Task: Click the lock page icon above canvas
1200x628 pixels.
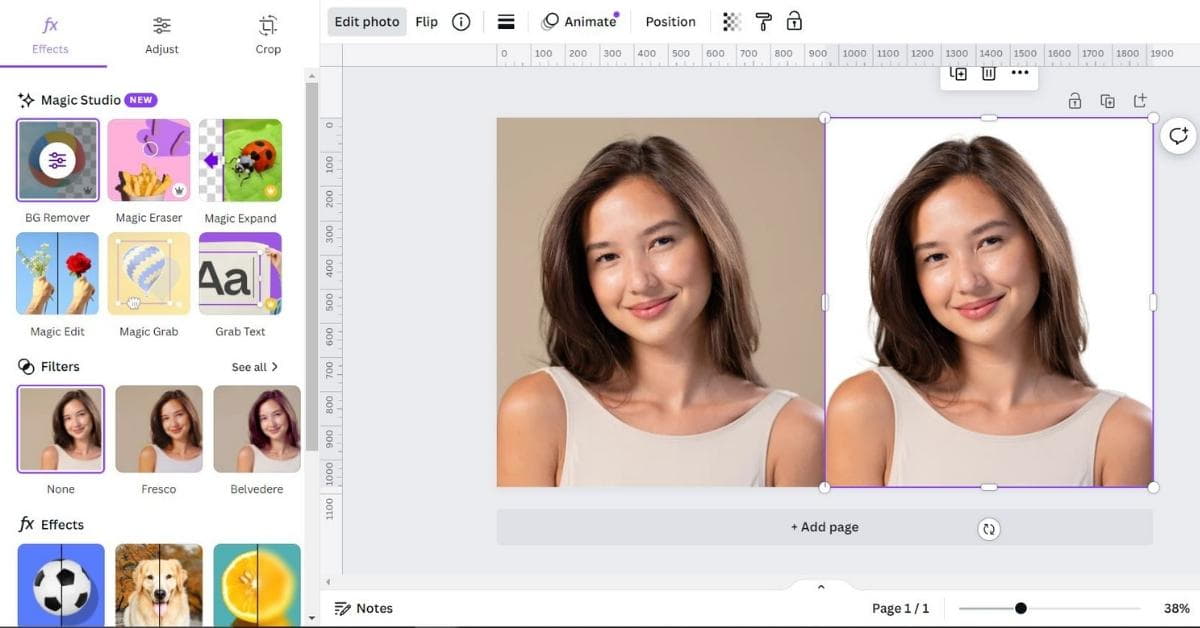Action: [1074, 101]
